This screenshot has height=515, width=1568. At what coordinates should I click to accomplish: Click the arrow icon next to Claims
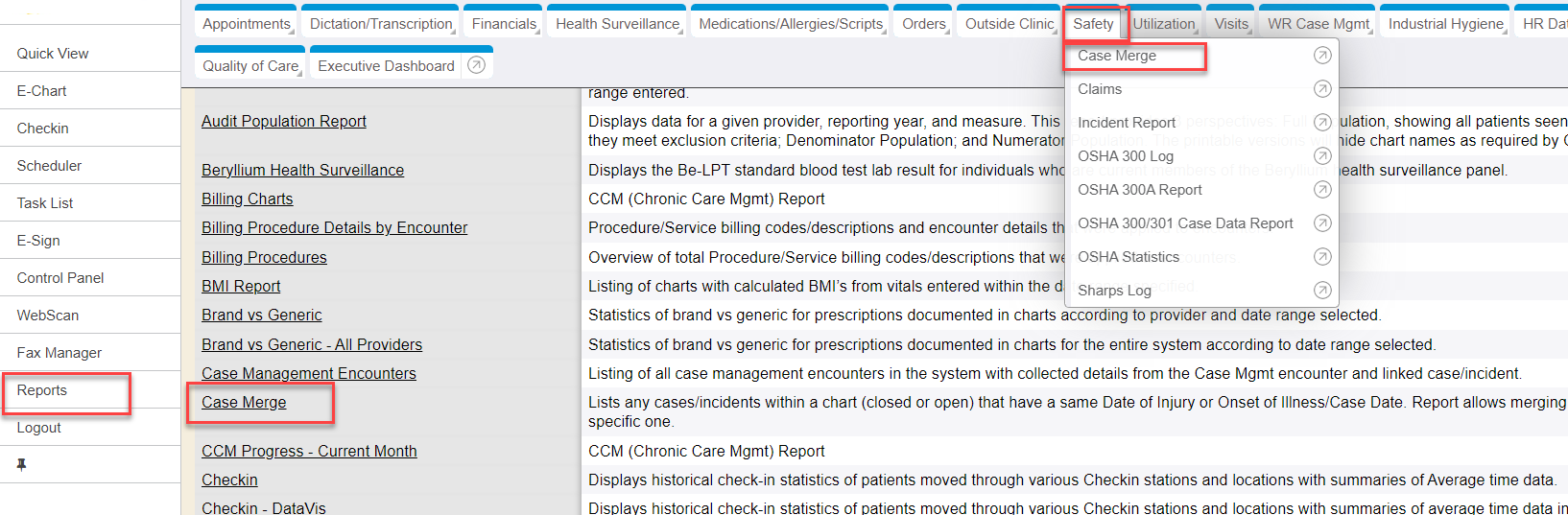1322,89
